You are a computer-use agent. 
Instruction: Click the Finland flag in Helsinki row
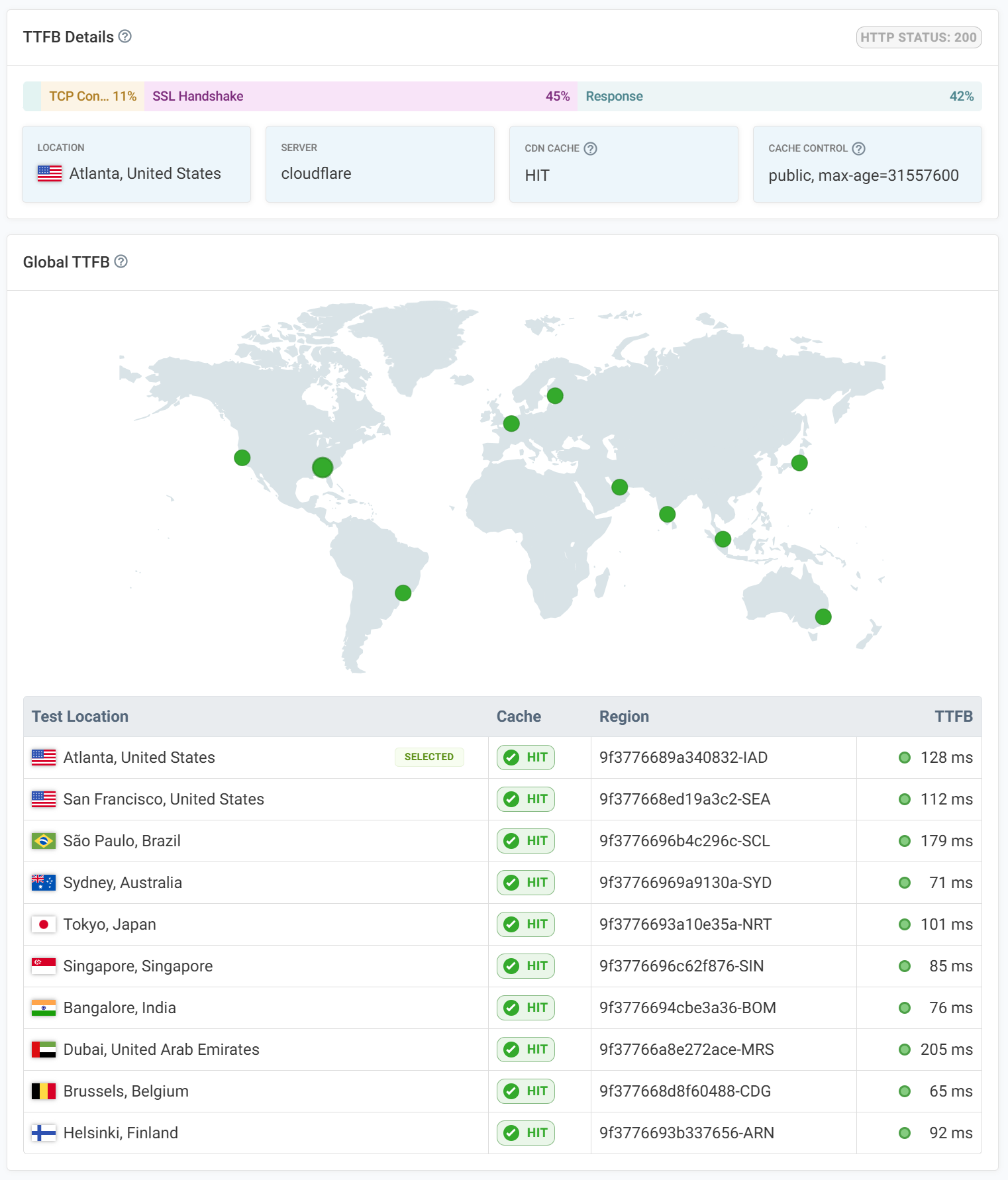click(44, 1133)
